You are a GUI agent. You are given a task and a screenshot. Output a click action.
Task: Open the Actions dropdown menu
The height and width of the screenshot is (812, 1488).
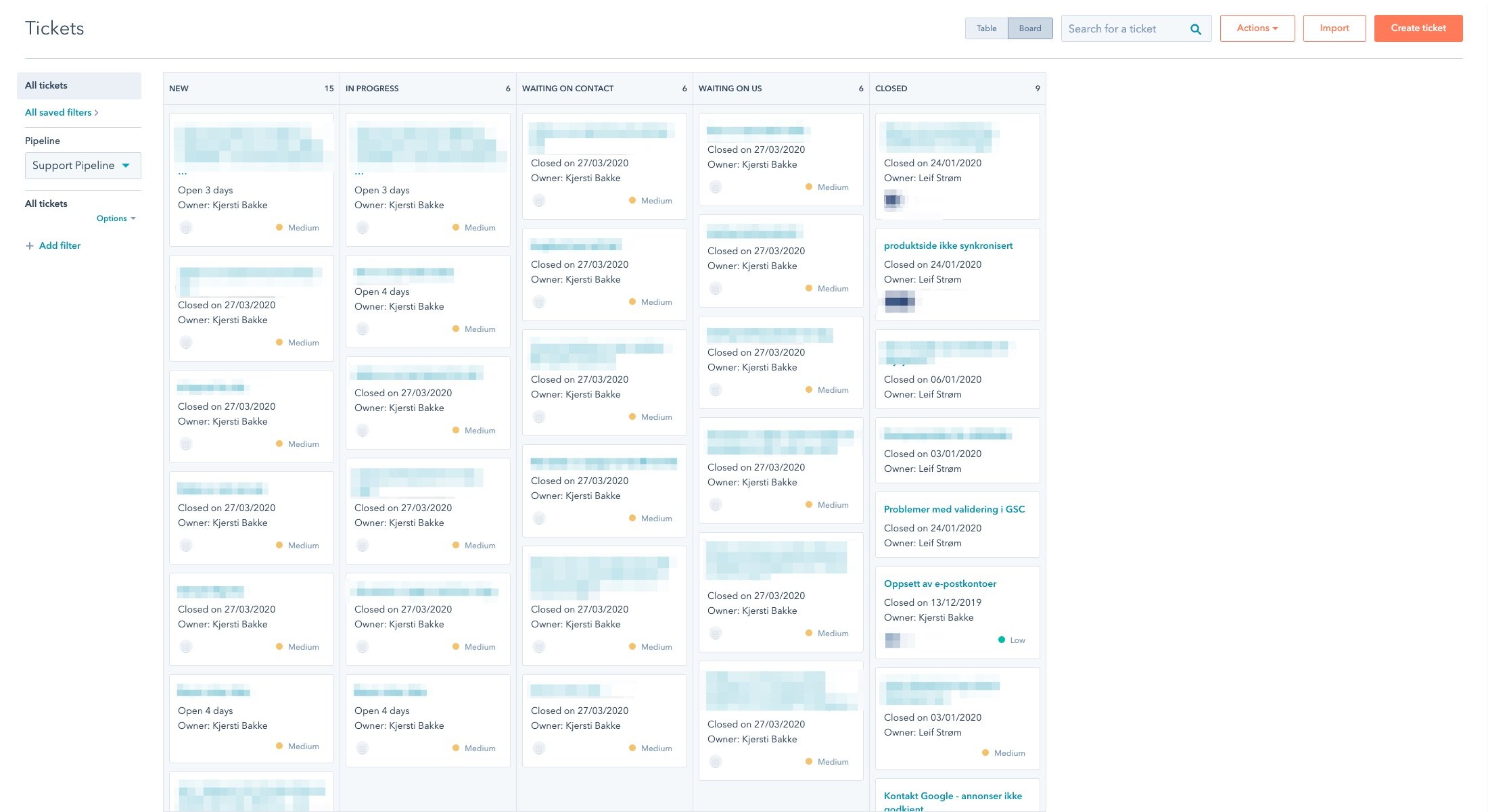(1256, 27)
